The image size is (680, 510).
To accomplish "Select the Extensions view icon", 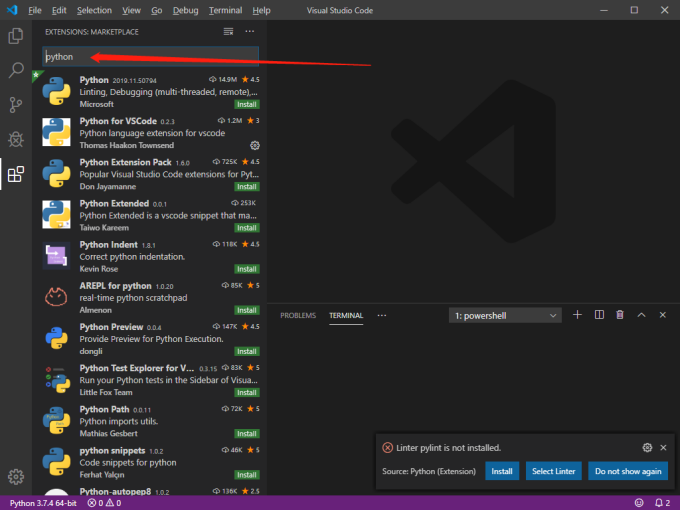I will tap(16, 174).
